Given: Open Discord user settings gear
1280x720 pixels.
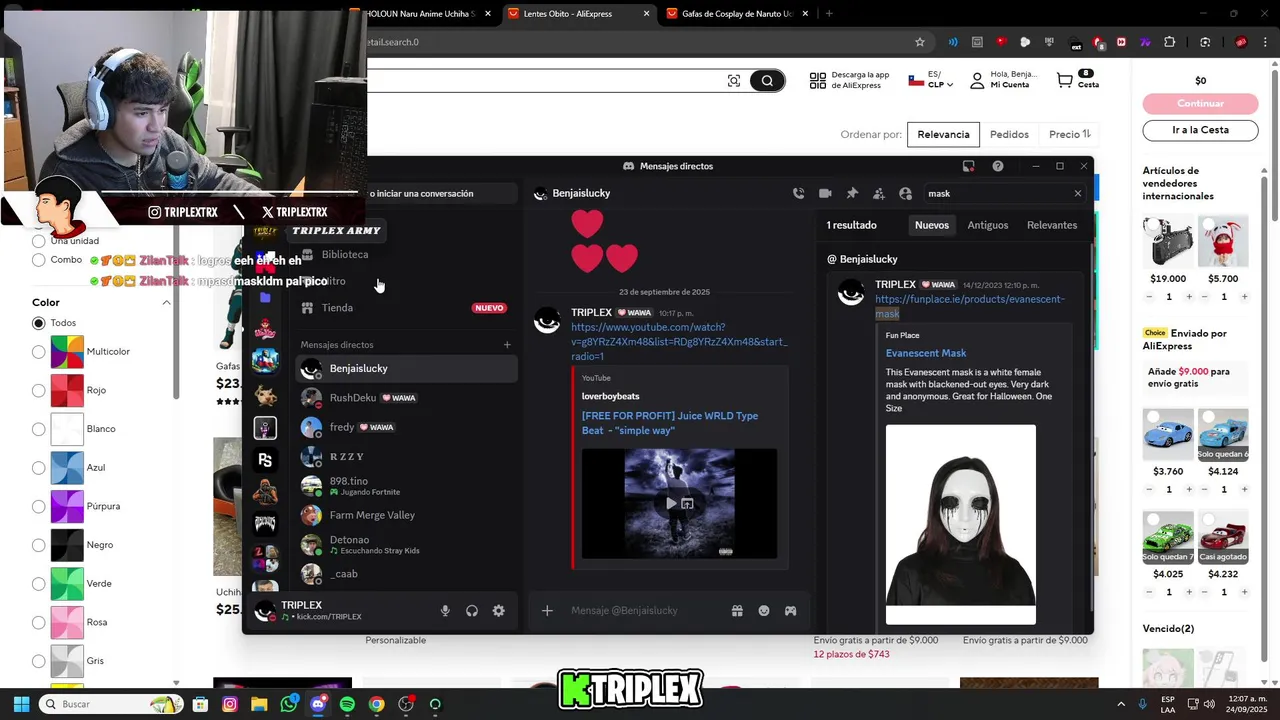Looking at the screenshot, I should 498,611.
